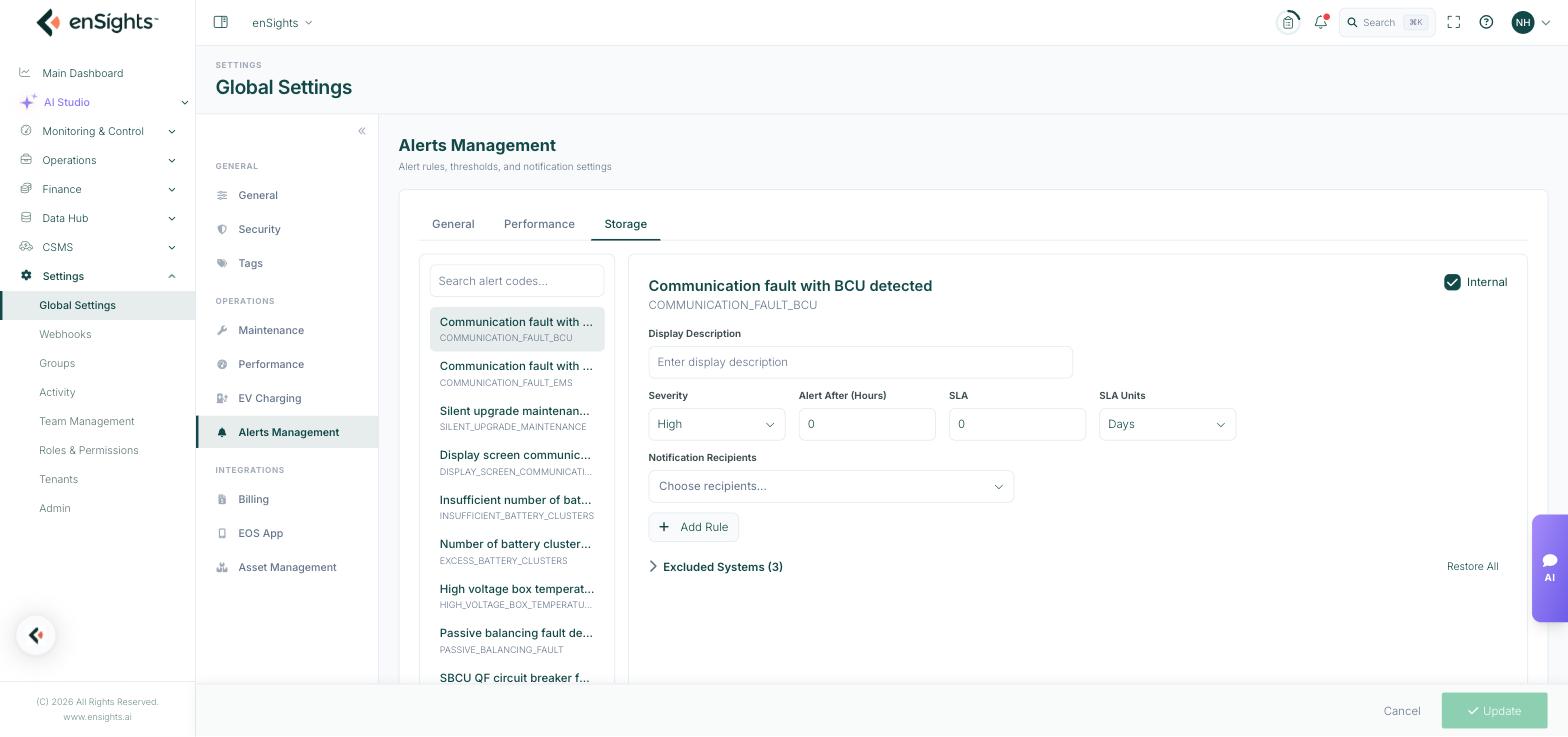Screen dimensions: 1568x737
Task: Open the NH user avatar menu
Action: click(1531, 22)
